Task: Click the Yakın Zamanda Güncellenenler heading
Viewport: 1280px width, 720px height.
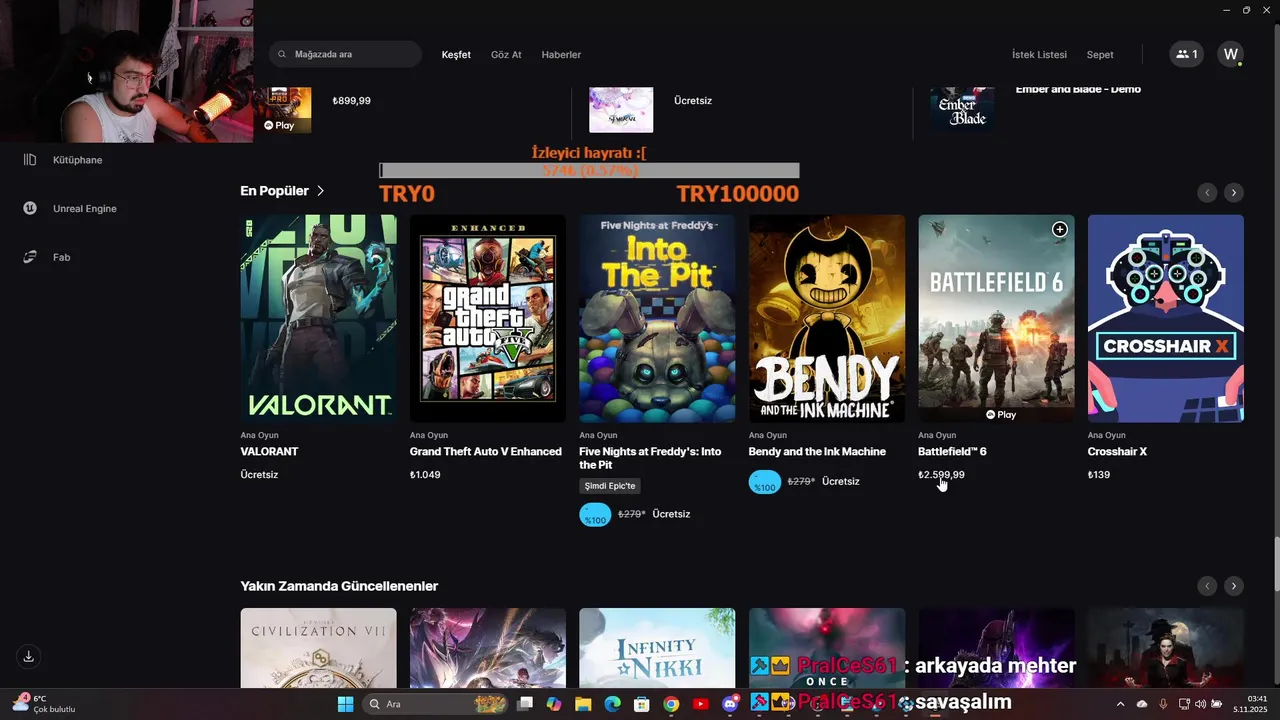Action: click(339, 586)
